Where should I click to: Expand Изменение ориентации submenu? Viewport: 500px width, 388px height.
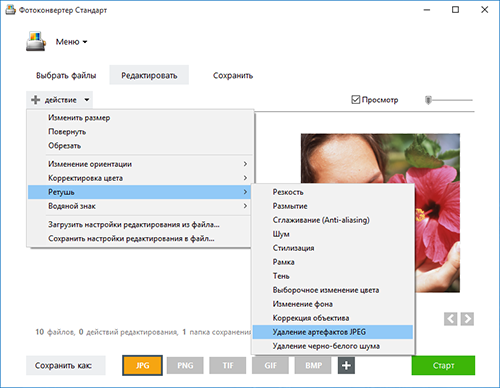click(140, 164)
